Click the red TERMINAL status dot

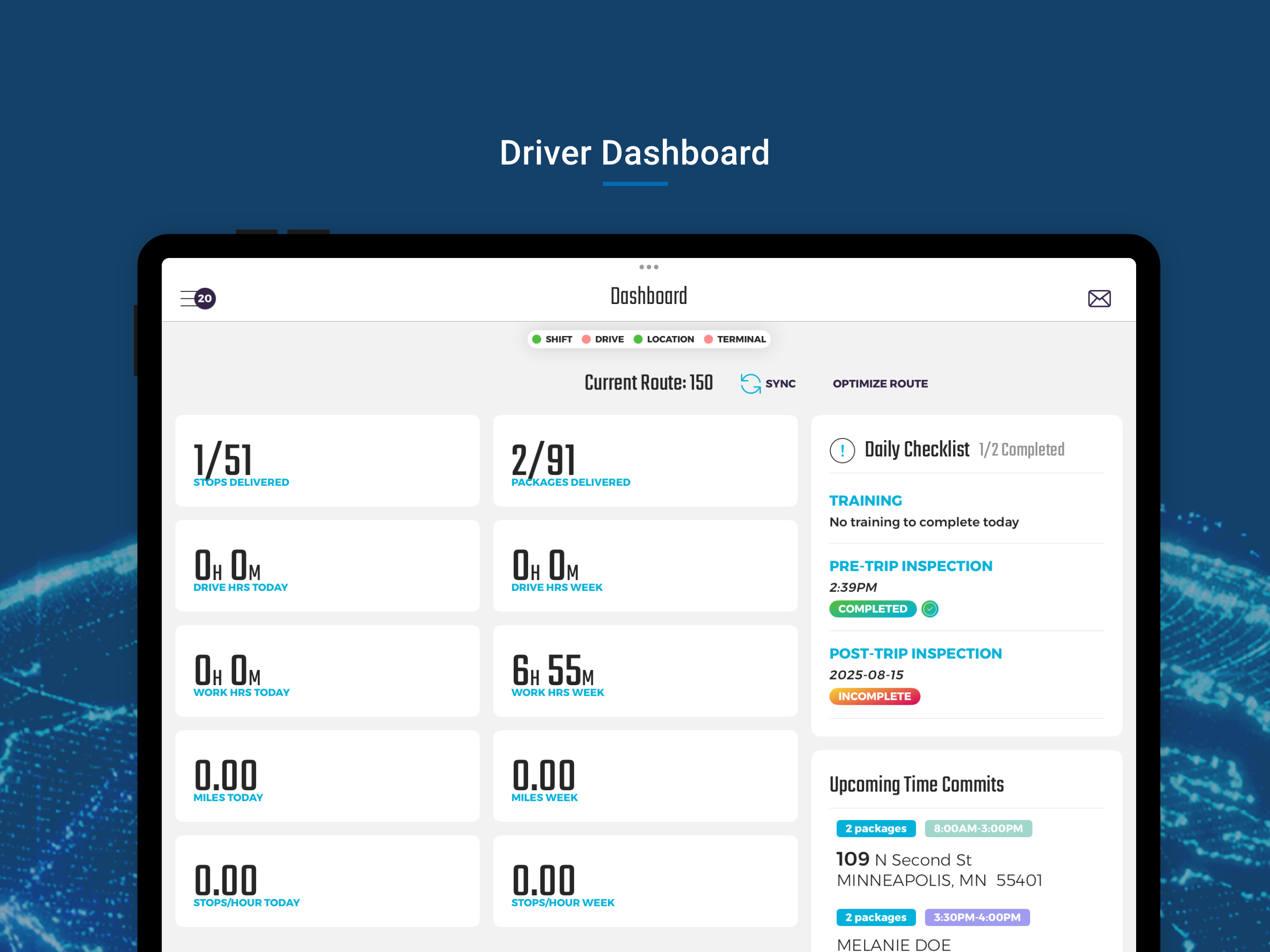point(708,339)
